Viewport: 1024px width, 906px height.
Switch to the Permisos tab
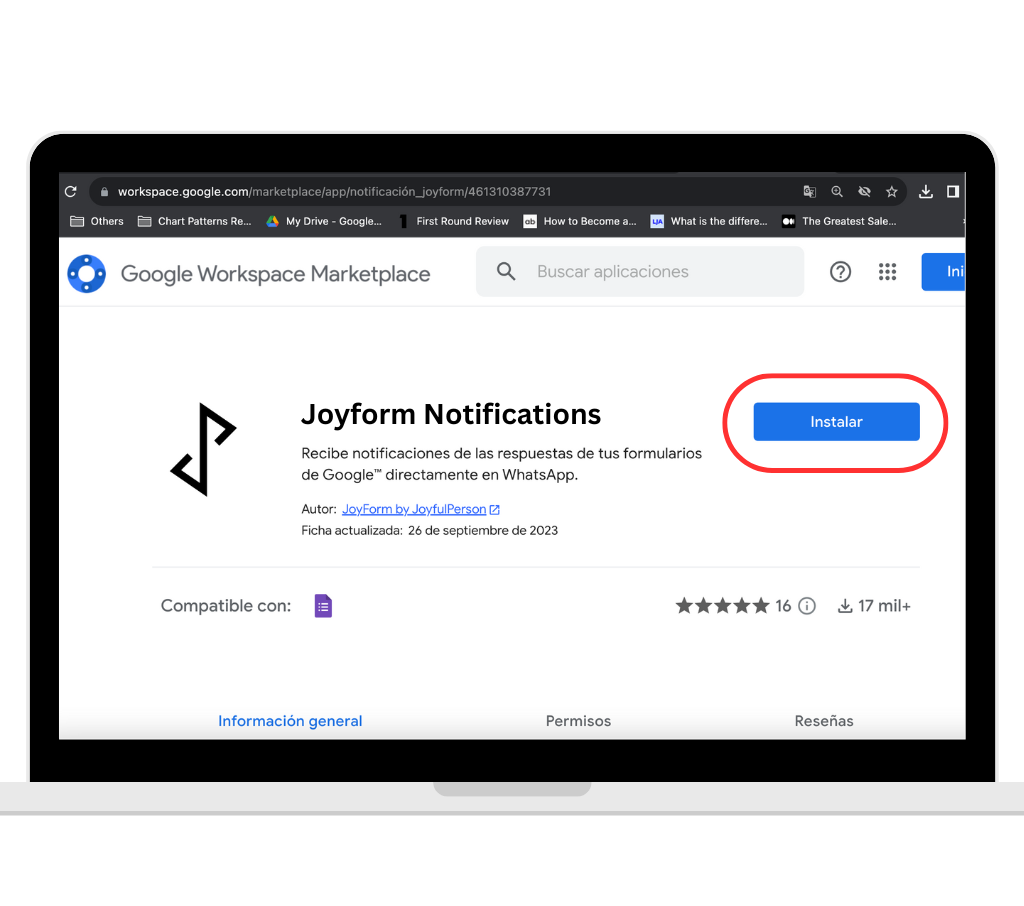pos(579,720)
